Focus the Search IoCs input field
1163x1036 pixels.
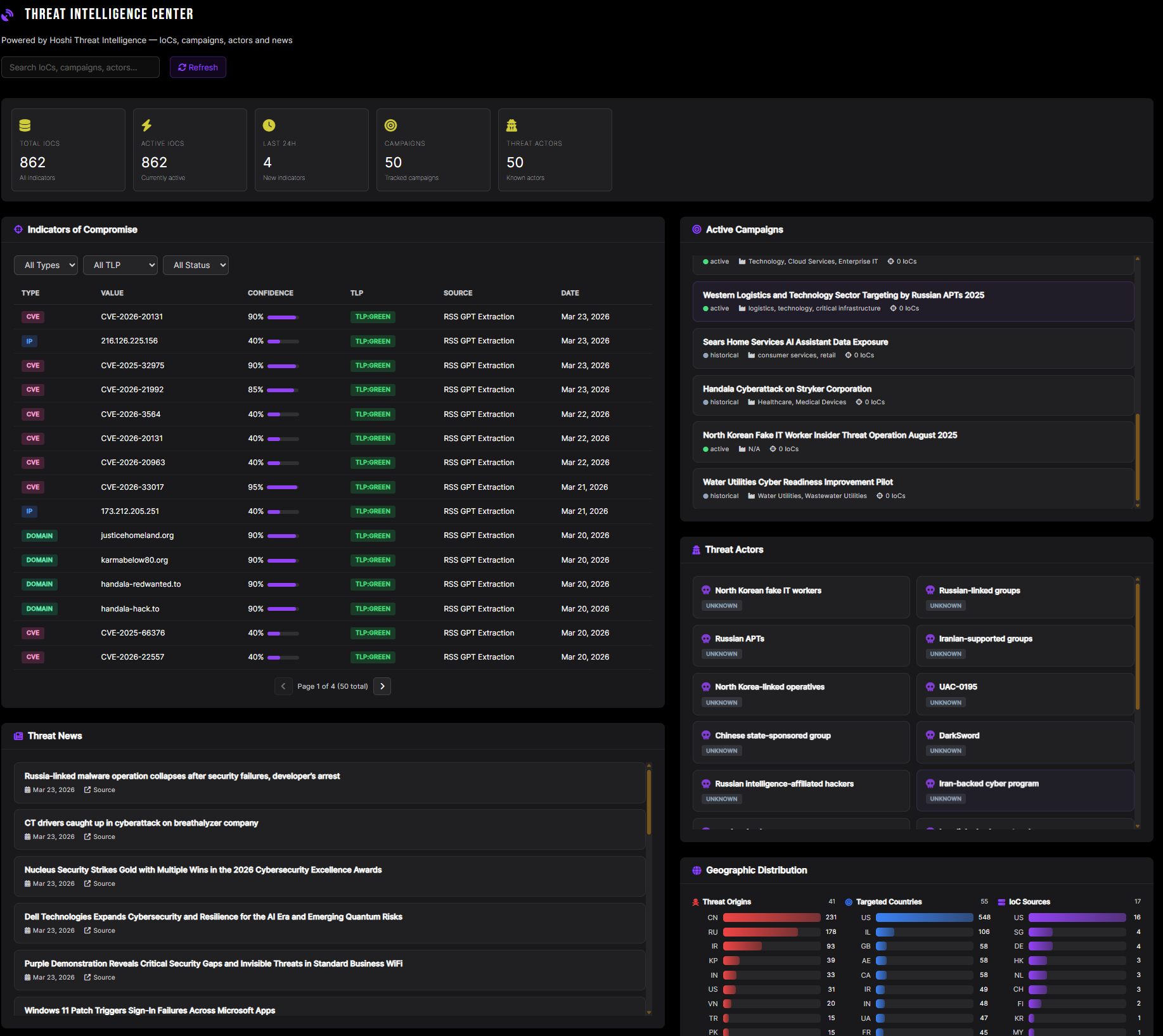click(x=80, y=67)
